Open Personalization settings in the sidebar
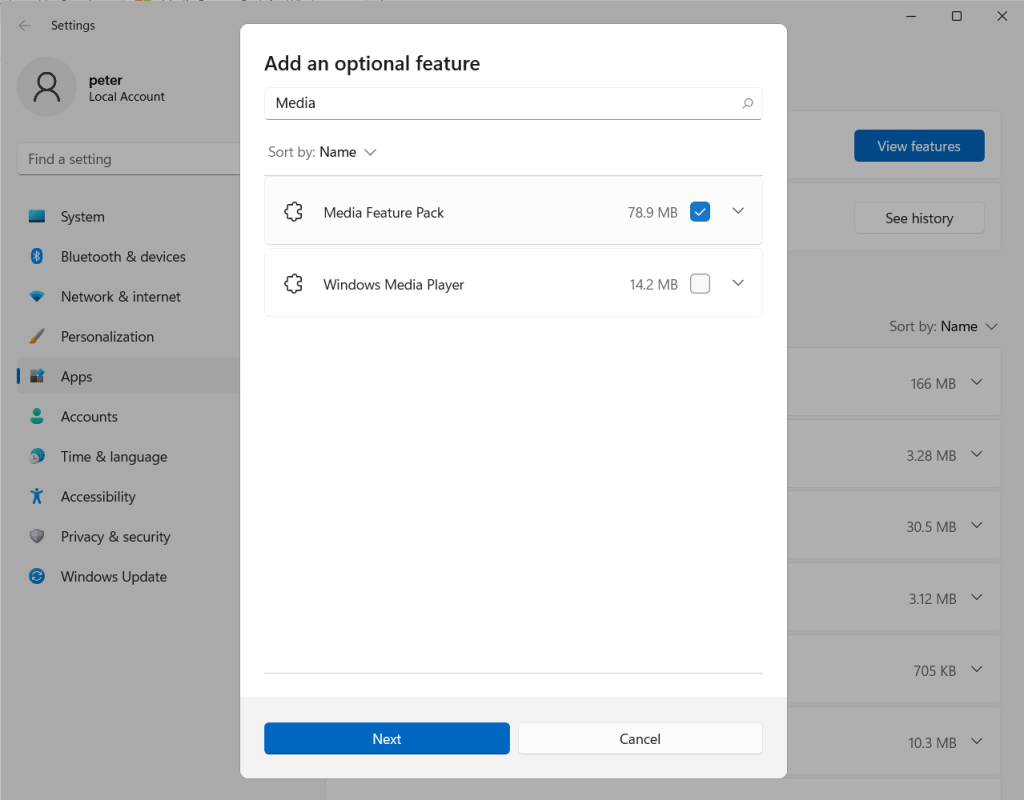1024x800 pixels. pyautogui.click(x=107, y=337)
